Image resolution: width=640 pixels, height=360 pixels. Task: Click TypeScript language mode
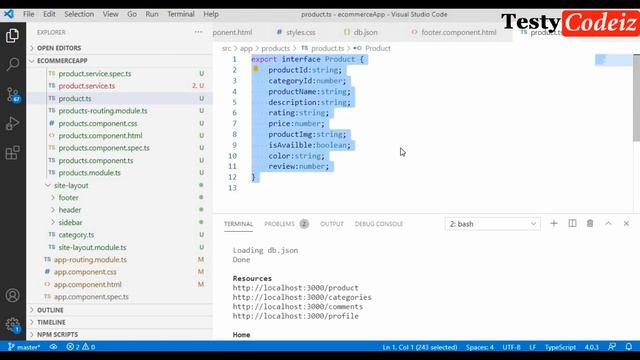click(560, 347)
